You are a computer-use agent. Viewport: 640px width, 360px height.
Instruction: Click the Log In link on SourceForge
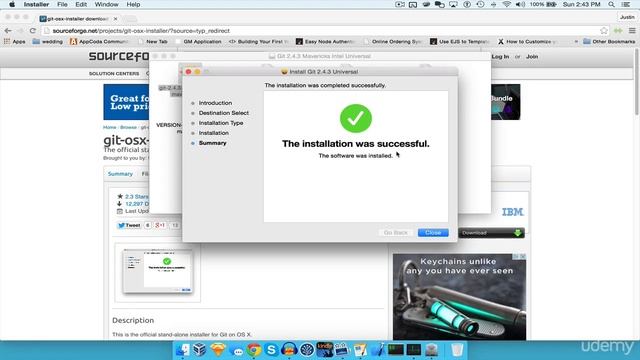[500, 57]
